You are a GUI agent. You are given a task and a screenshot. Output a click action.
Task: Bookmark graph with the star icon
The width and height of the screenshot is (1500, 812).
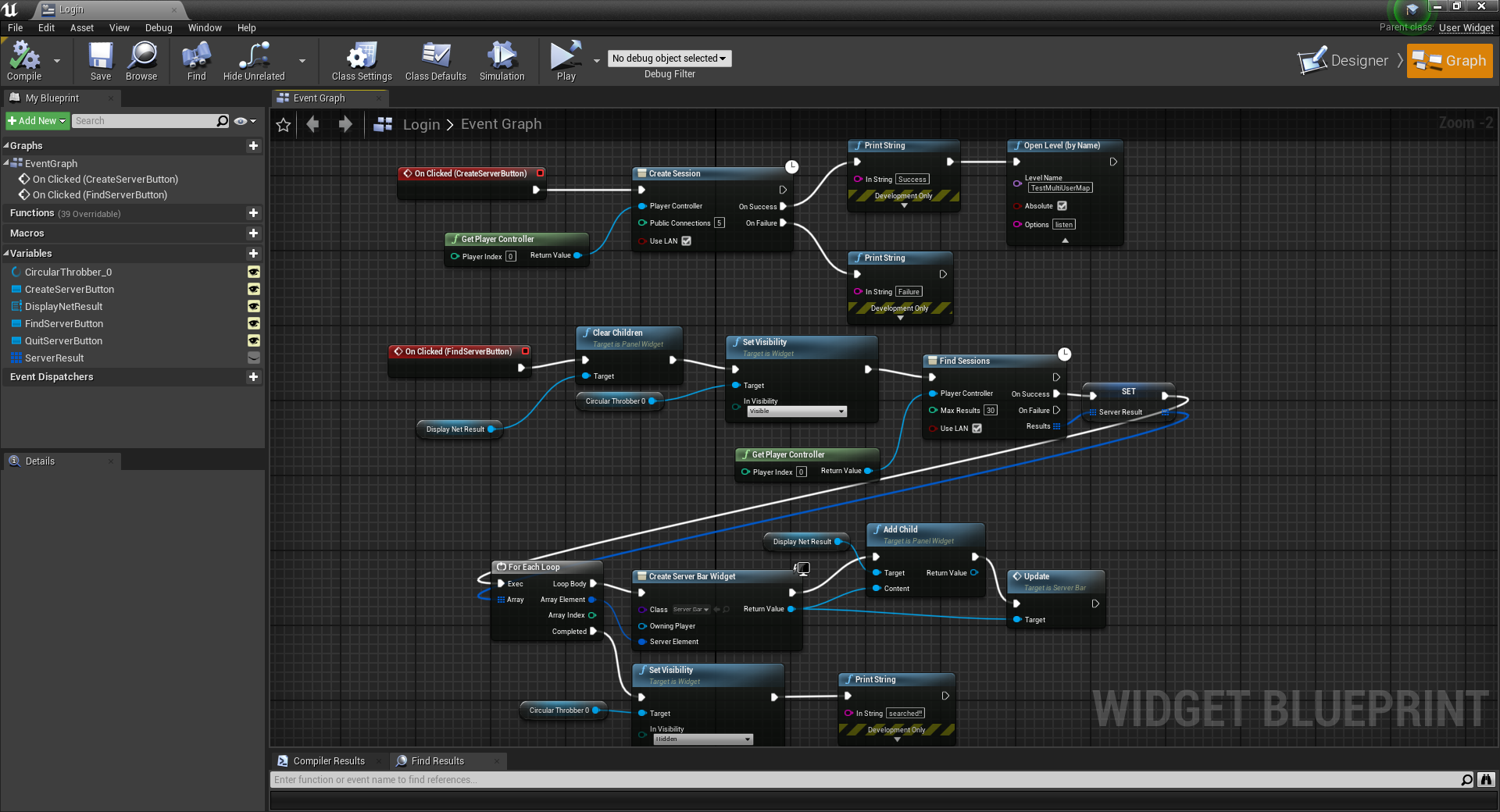pyautogui.click(x=284, y=125)
